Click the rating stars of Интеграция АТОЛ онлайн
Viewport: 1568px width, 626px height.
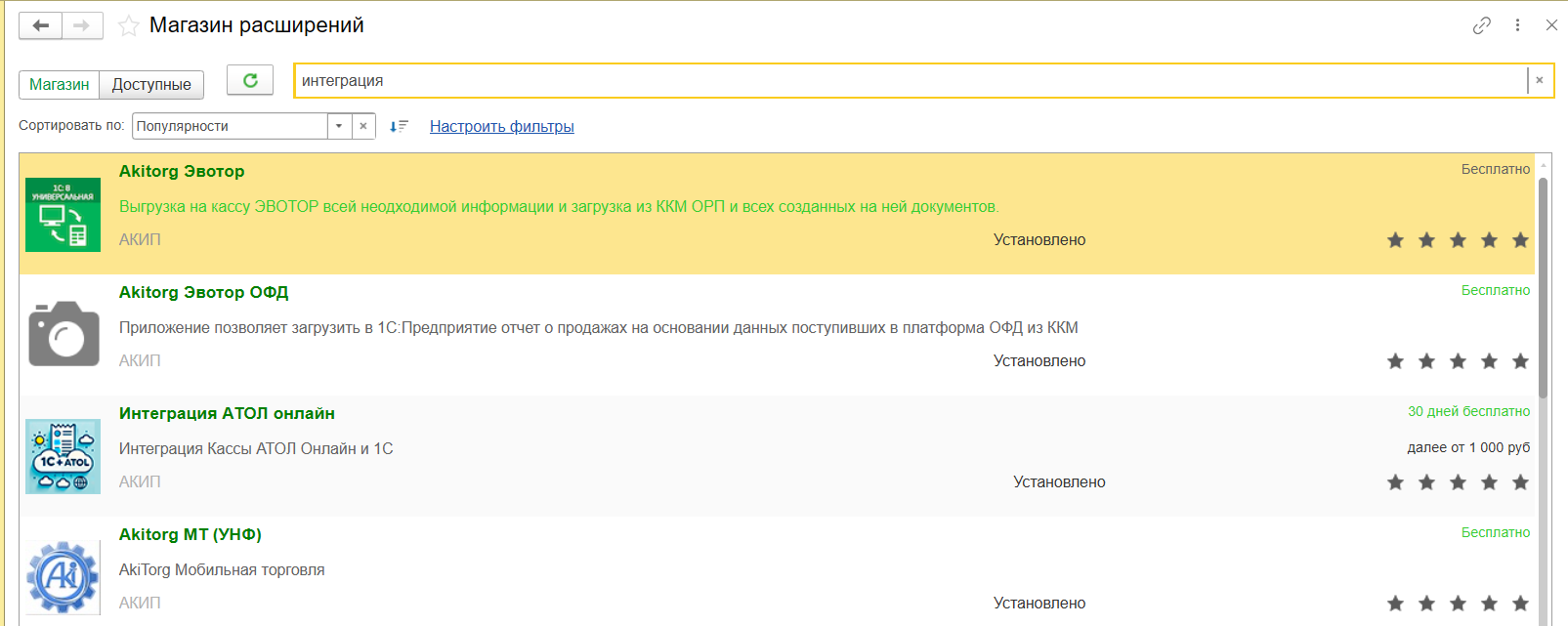(x=1458, y=482)
